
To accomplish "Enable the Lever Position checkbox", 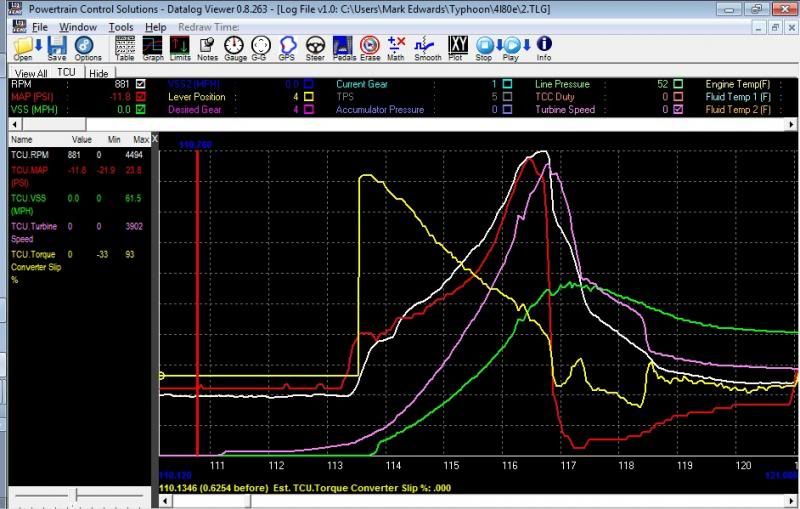I will (309, 96).
